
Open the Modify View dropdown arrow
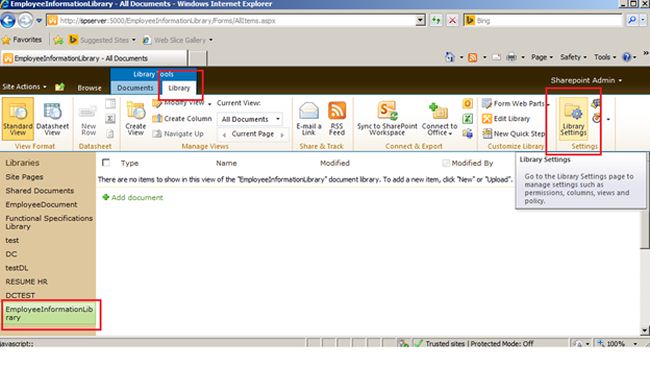209,104
